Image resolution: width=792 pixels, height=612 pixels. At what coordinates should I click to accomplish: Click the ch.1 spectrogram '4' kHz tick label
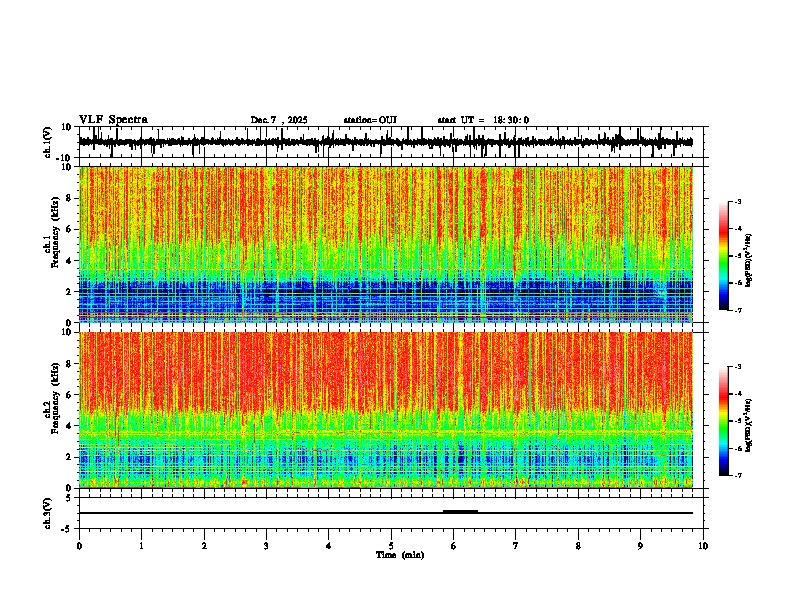tap(69, 261)
